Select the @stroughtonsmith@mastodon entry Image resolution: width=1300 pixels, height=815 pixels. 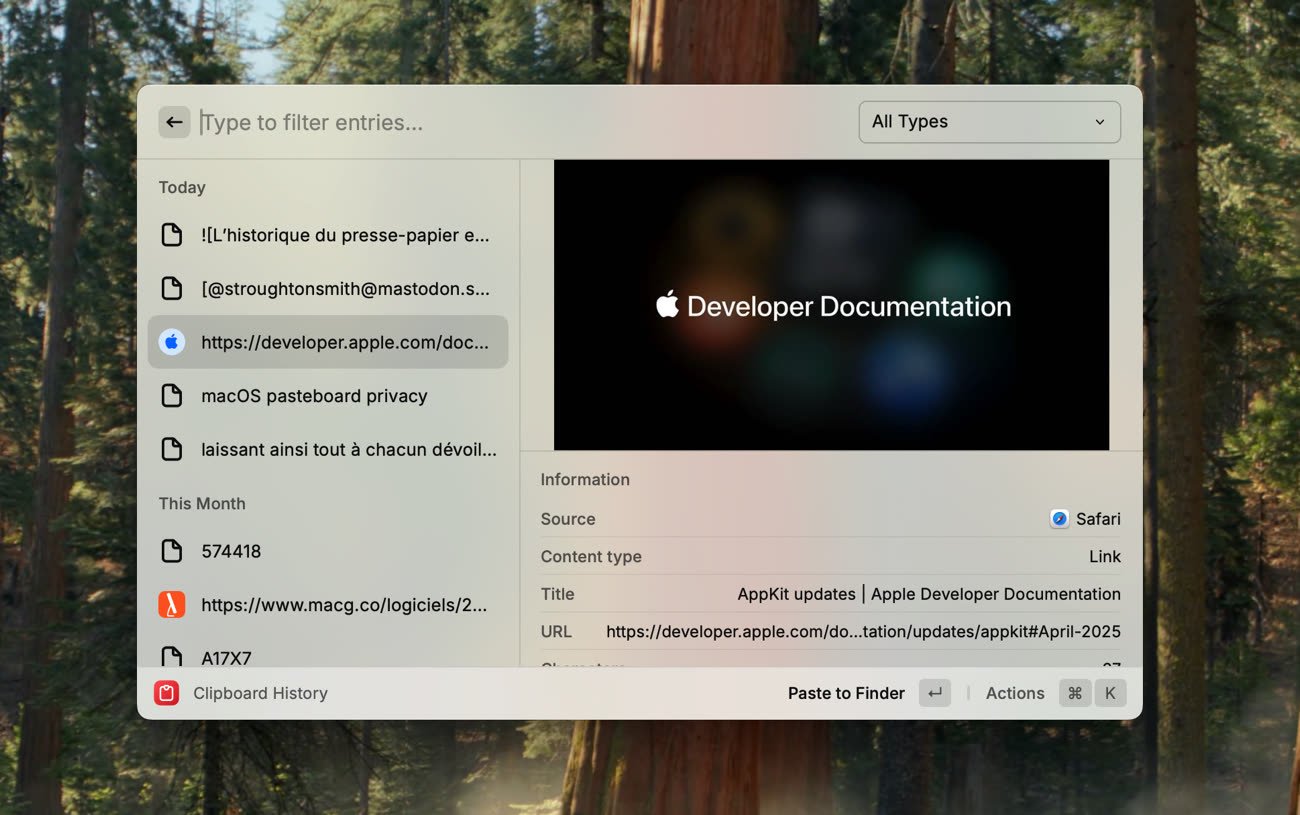pos(328,289)
